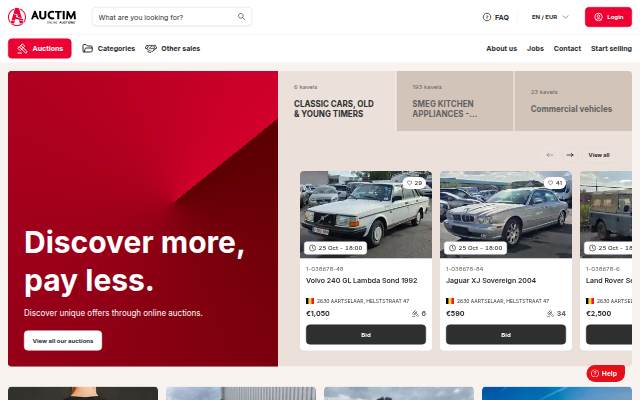Click 'Jaguar XJ Sovereign 2004' title

point(491,280)
